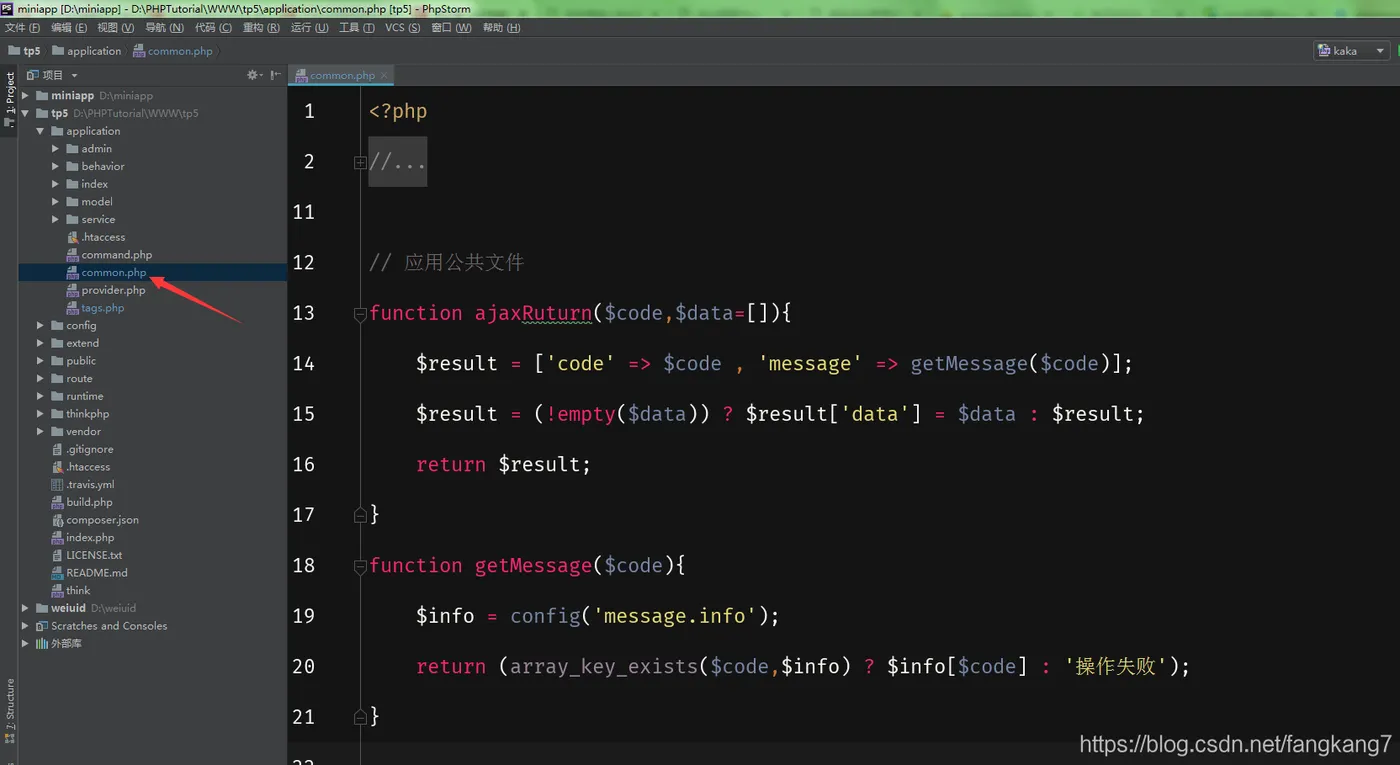Collapse the application folder arrow
The height and width of the screenshot is (765, 1400).
pyautogui.click(x=41, y=131)
